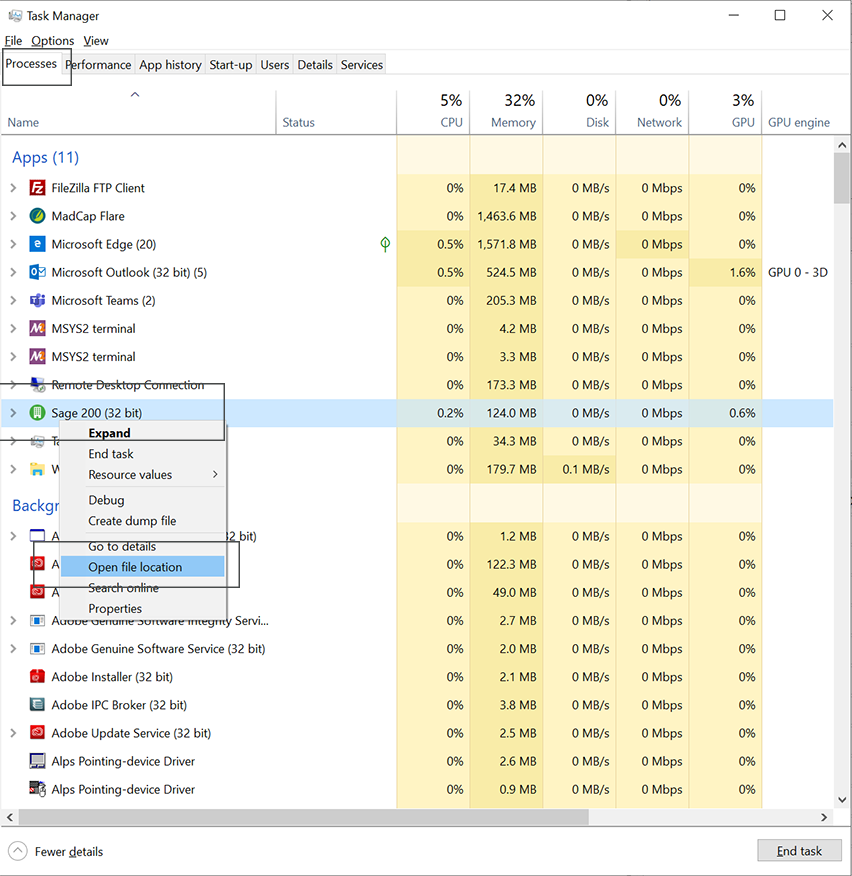
Task: Select the Microsoft Outlook icon
Action: click(x=37, y=272)
